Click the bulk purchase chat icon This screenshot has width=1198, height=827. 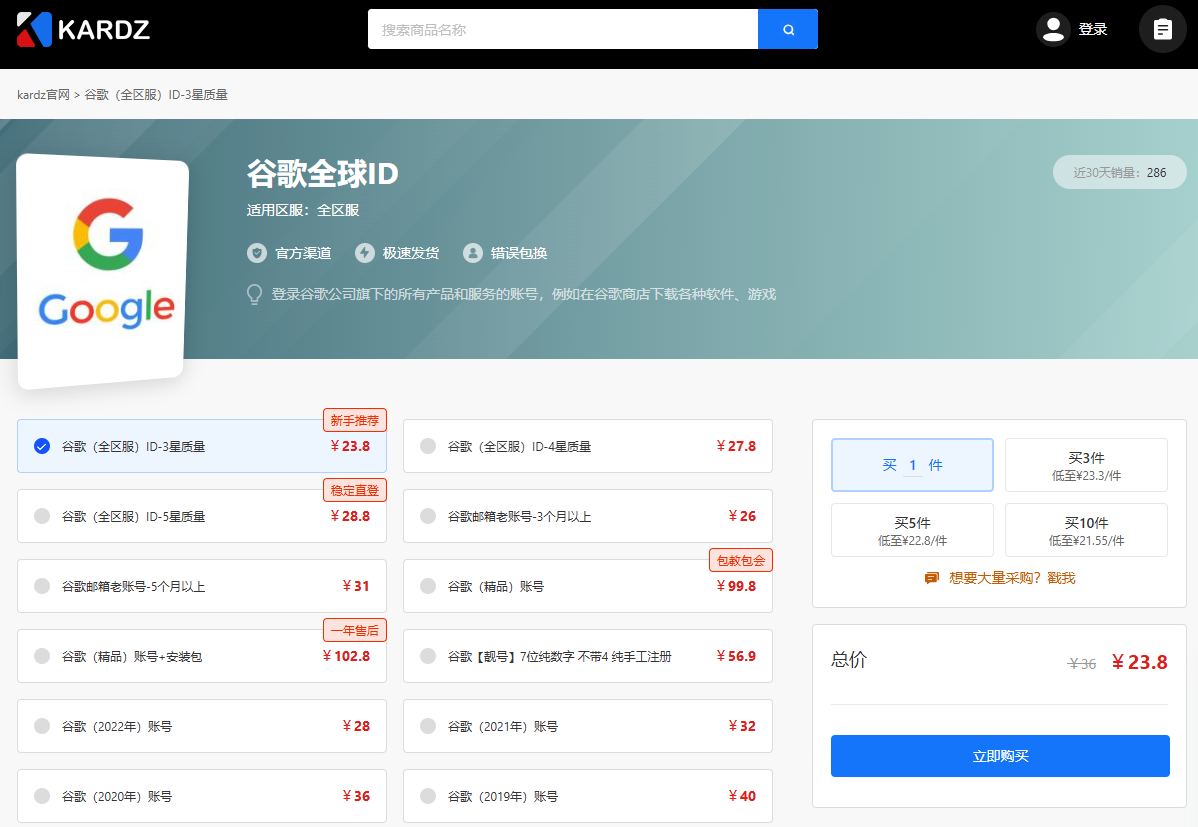[x=931, y=578]
